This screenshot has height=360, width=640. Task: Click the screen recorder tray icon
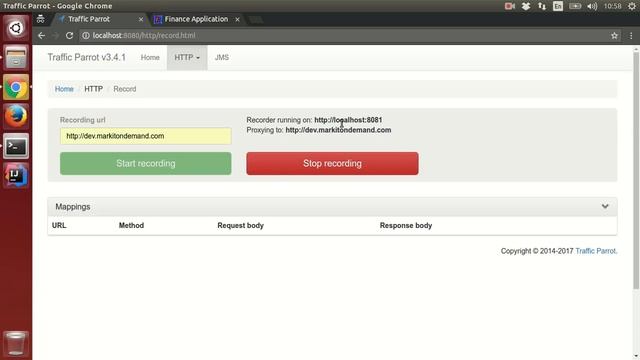(x=509, y=6)
